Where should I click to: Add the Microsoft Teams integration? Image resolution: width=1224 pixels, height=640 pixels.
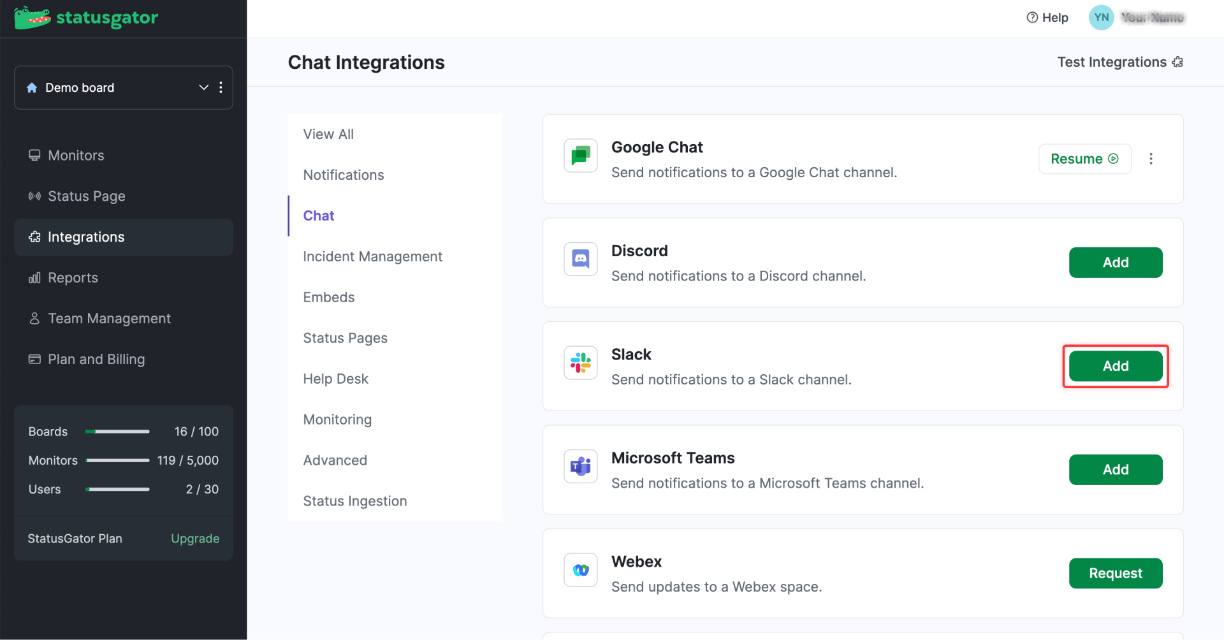(x=1116, y=470)
